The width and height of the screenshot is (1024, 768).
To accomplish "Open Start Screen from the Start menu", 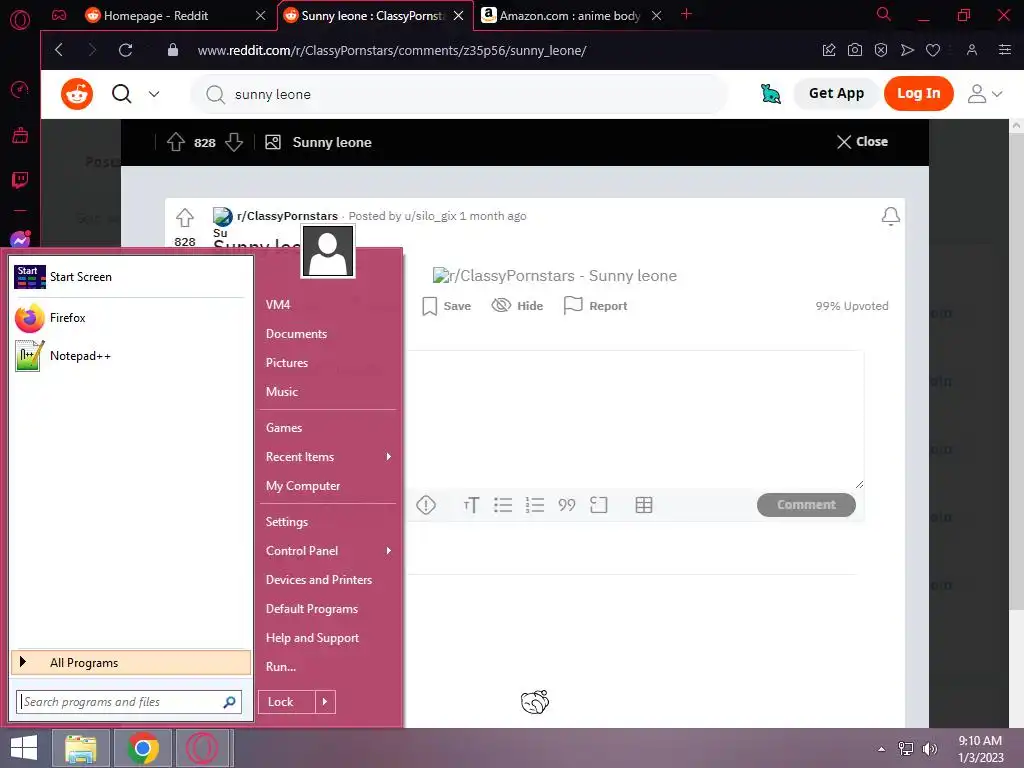I will tap(129, 277).
